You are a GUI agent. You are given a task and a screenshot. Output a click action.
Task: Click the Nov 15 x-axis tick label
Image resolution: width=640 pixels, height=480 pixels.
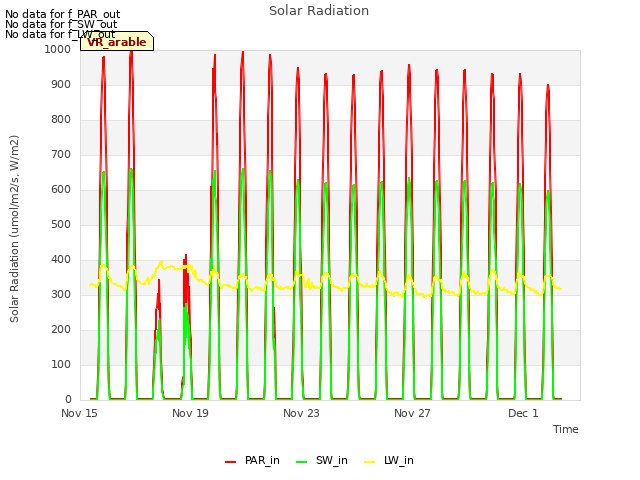pos(79,413)
